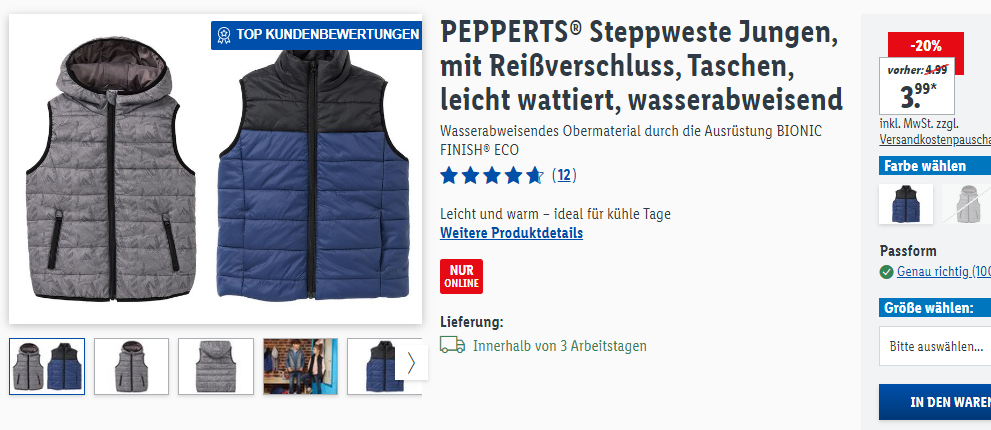Image resolution: width=991 pixels, height=430 pixels.
Task: Open Weitere Produktdetails link
Action: click(x=511, y=233)
